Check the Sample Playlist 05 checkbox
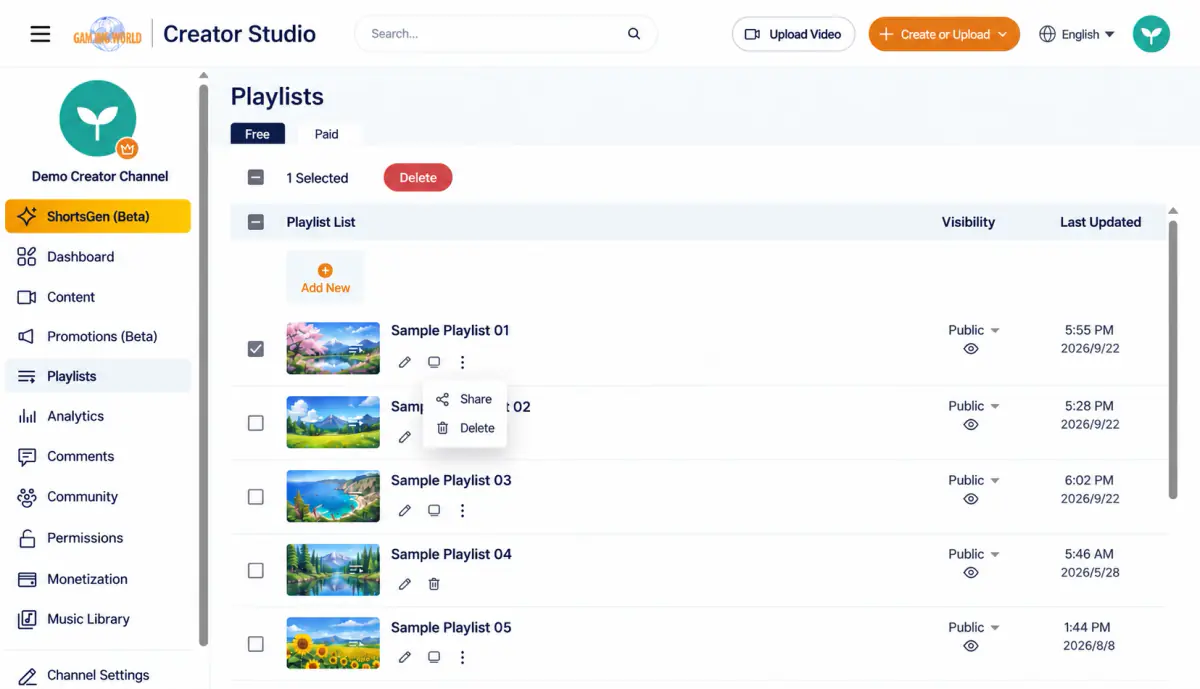The width and height of the screenshot is (1200, 689). pos(256,644)
